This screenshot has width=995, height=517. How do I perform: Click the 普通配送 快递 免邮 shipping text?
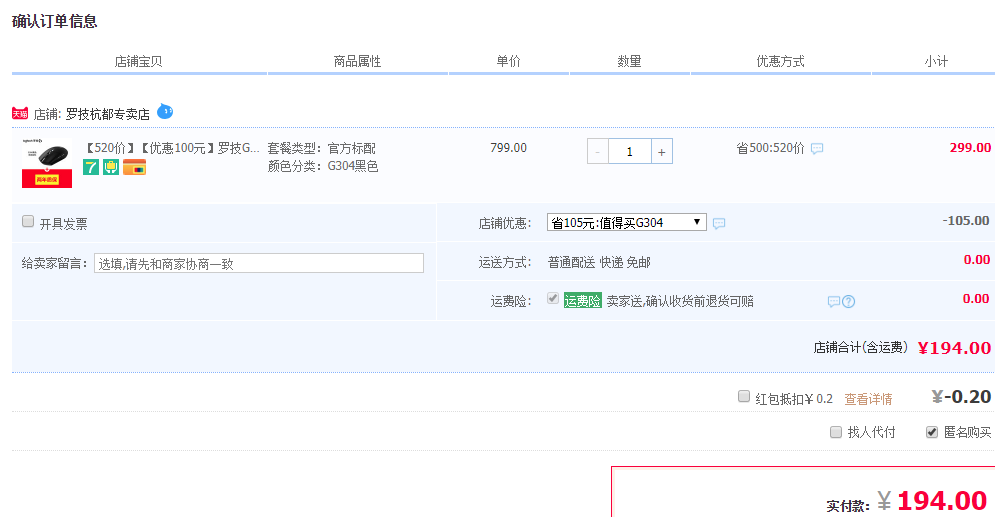coord(599,263)
